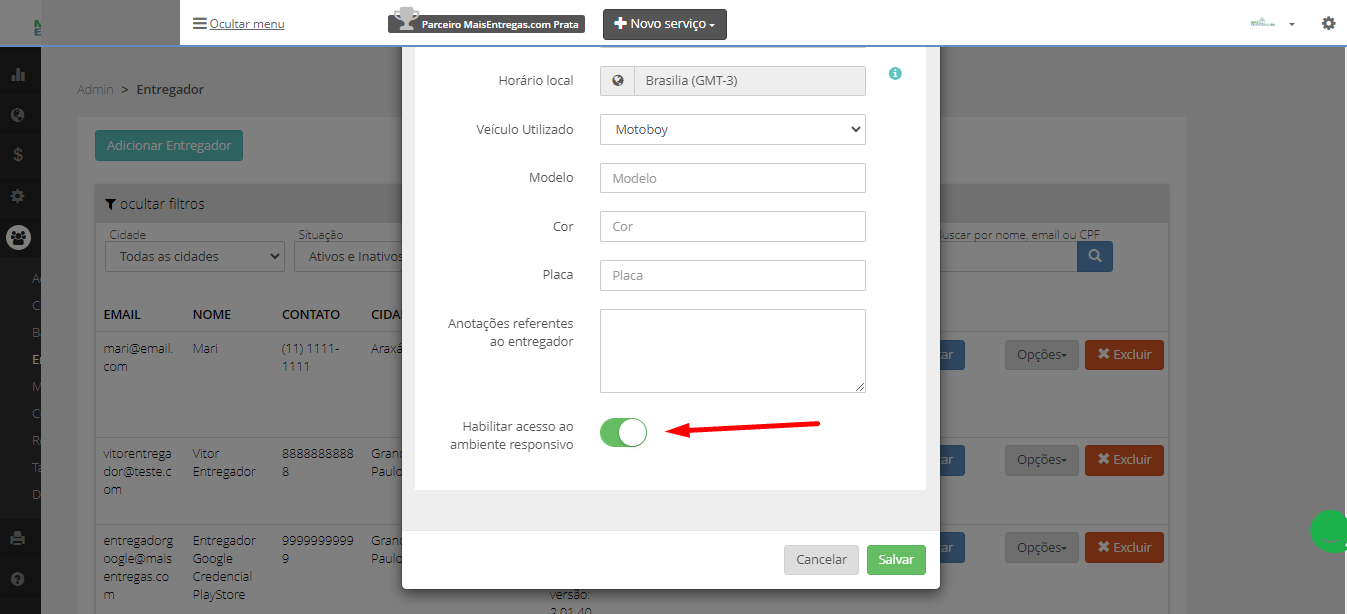Open the Todas as cidades dropdown

point(195,257)
